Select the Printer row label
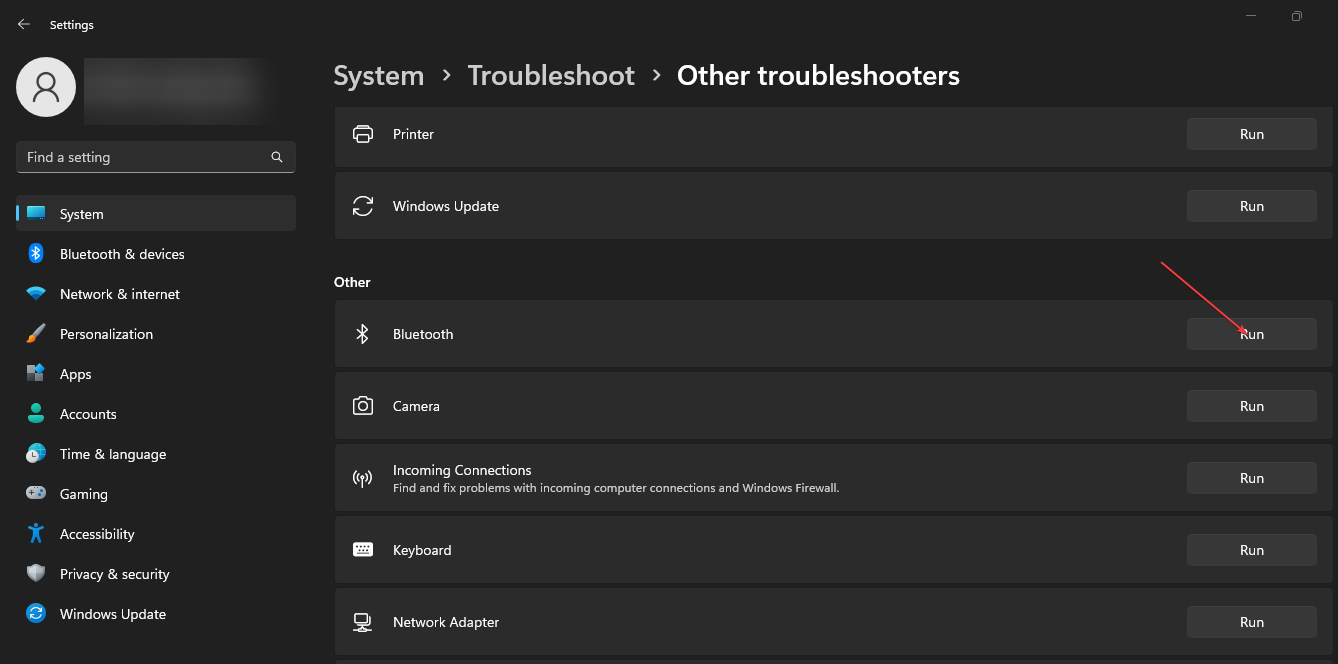Viewport: 1338px width, 664px height. click(x=413, y=134)
